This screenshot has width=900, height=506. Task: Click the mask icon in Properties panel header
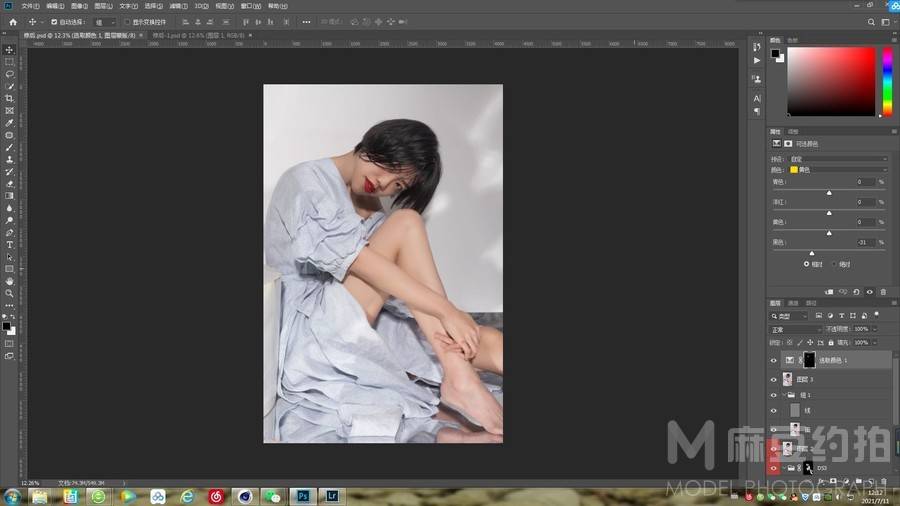(x=788, y=143)
